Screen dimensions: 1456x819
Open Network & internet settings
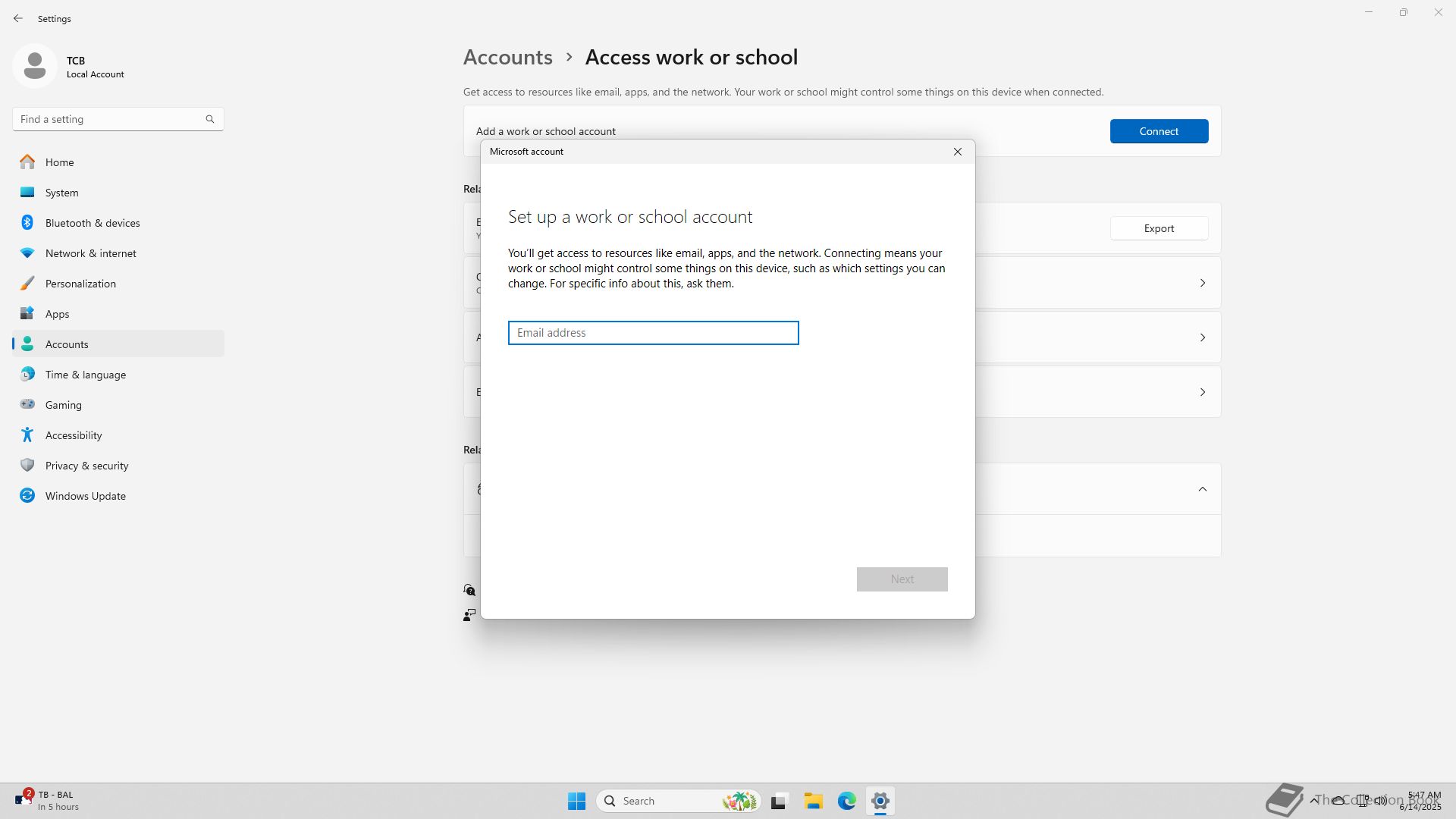point(90,253)
